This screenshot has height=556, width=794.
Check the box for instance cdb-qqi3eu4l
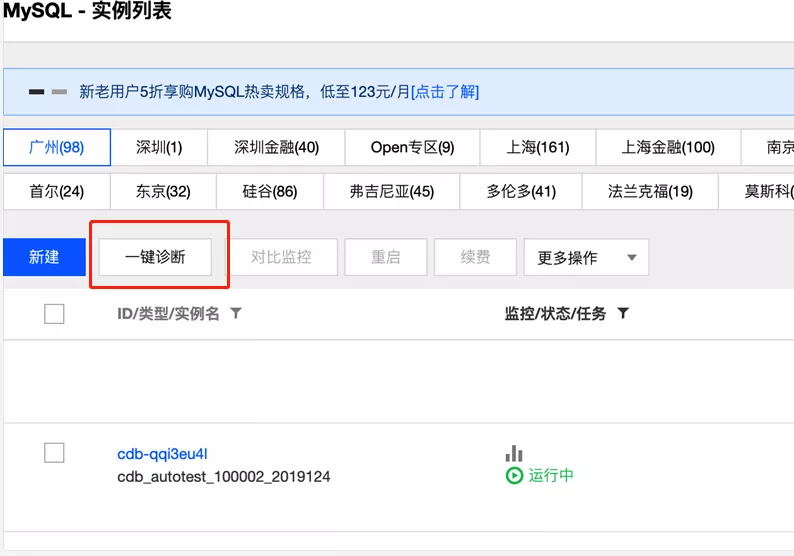(x=54, y=453)
